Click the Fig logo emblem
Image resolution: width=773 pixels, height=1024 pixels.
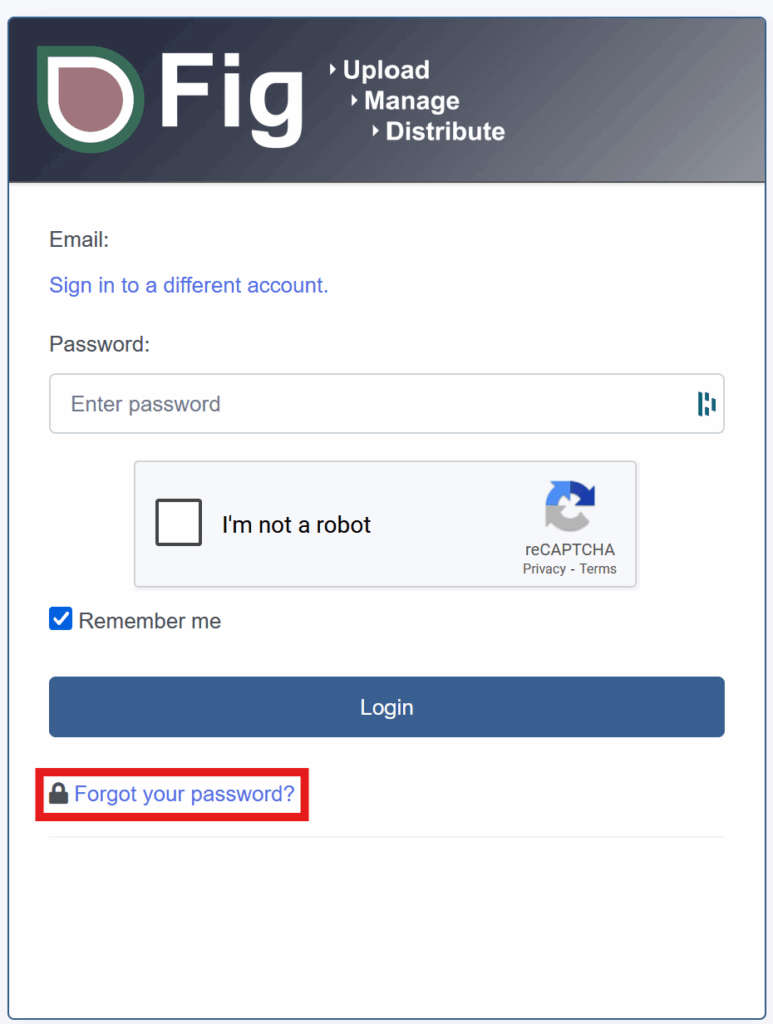tap(90, 99)
